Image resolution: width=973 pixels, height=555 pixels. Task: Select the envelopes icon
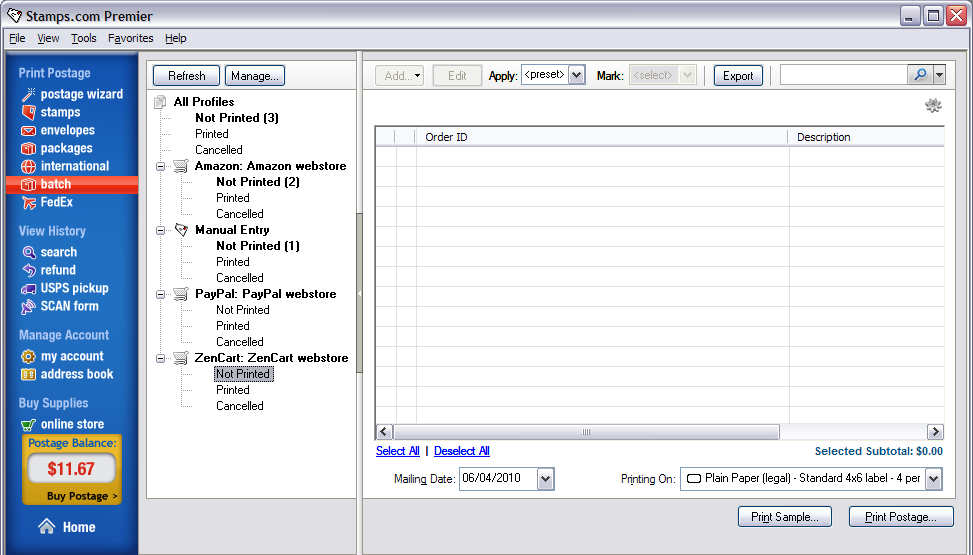tap(29, 130)
